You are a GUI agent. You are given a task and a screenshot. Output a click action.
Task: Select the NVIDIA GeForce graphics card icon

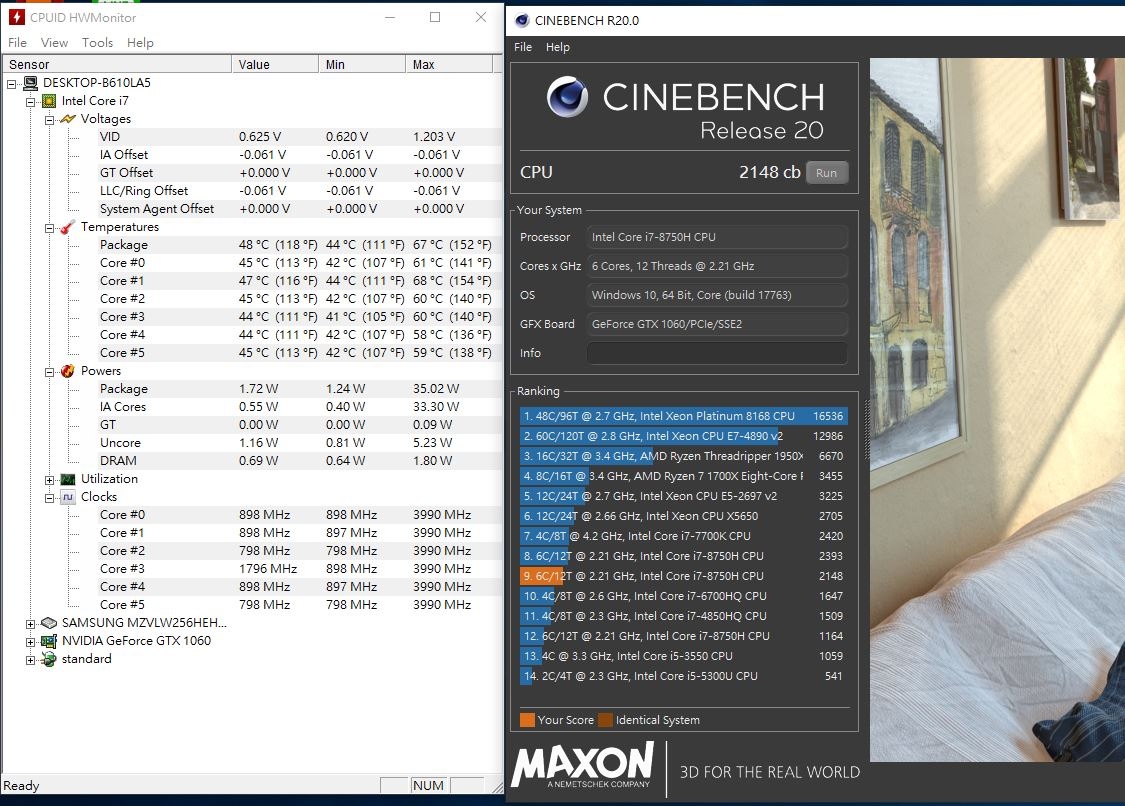[x=49, y=641]
